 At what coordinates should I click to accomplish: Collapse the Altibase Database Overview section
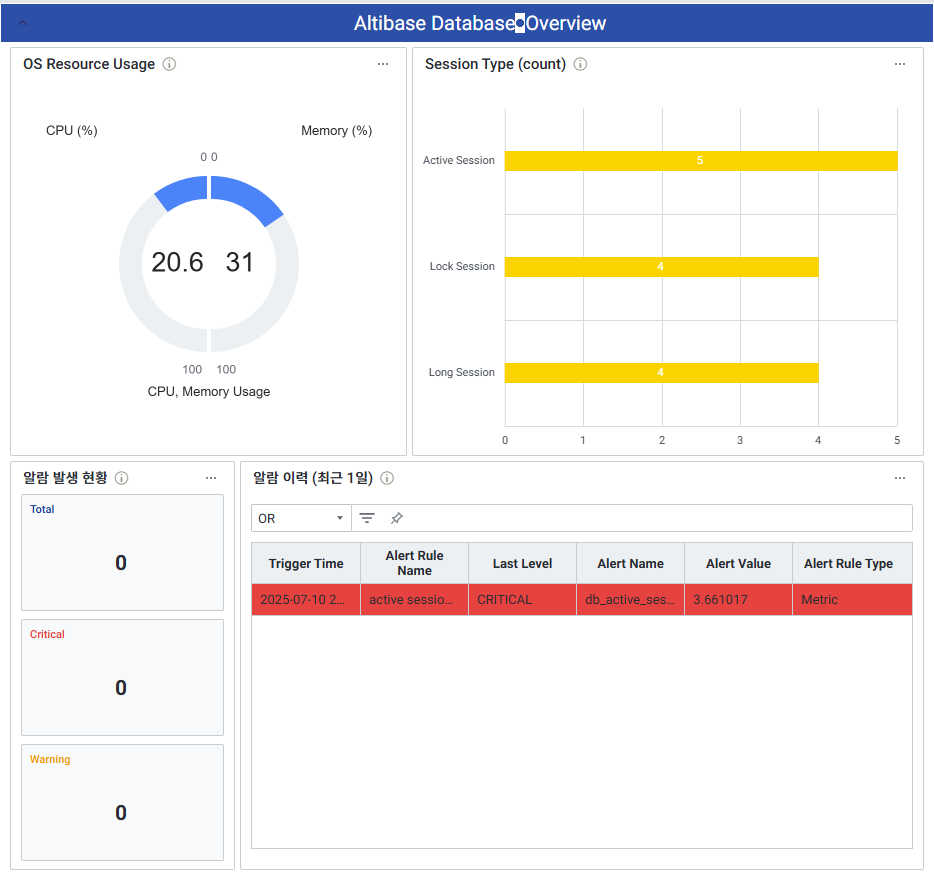pos(23,22)
